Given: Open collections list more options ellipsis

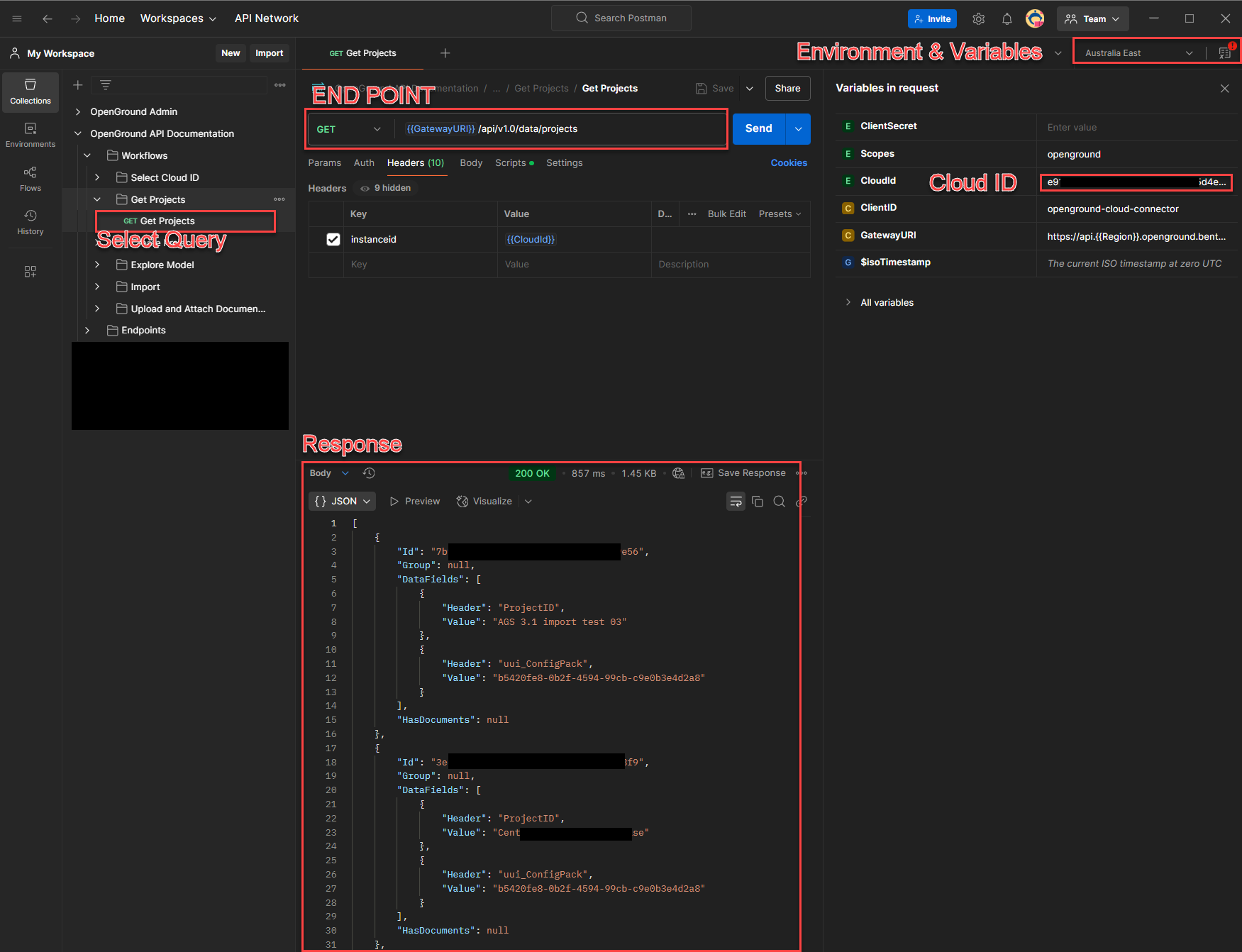Looking at the screenshot, I should (x=280, y=85).
